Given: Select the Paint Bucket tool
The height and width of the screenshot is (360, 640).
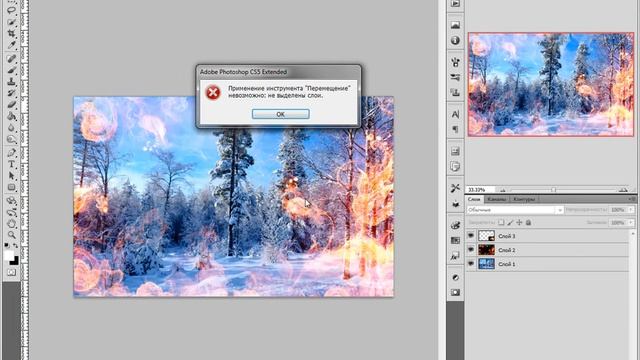Looking at the screenshot, I should tap(11, 117).
